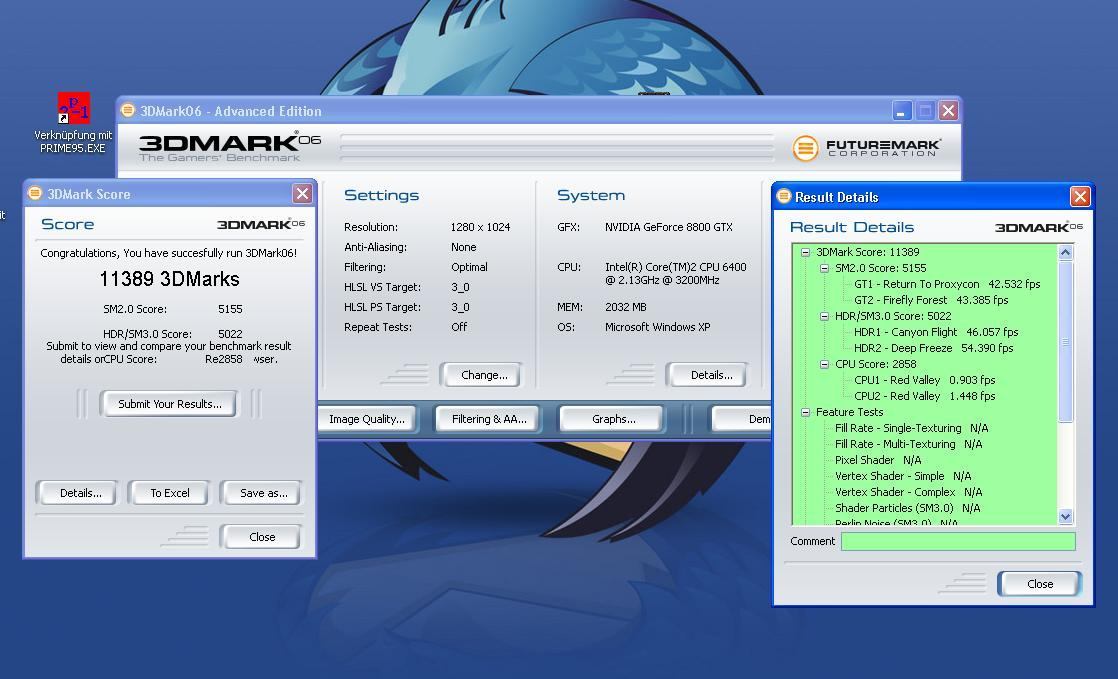Click the Save as... button
This screenshot has height=679, width=1118.
pos(264,493)
